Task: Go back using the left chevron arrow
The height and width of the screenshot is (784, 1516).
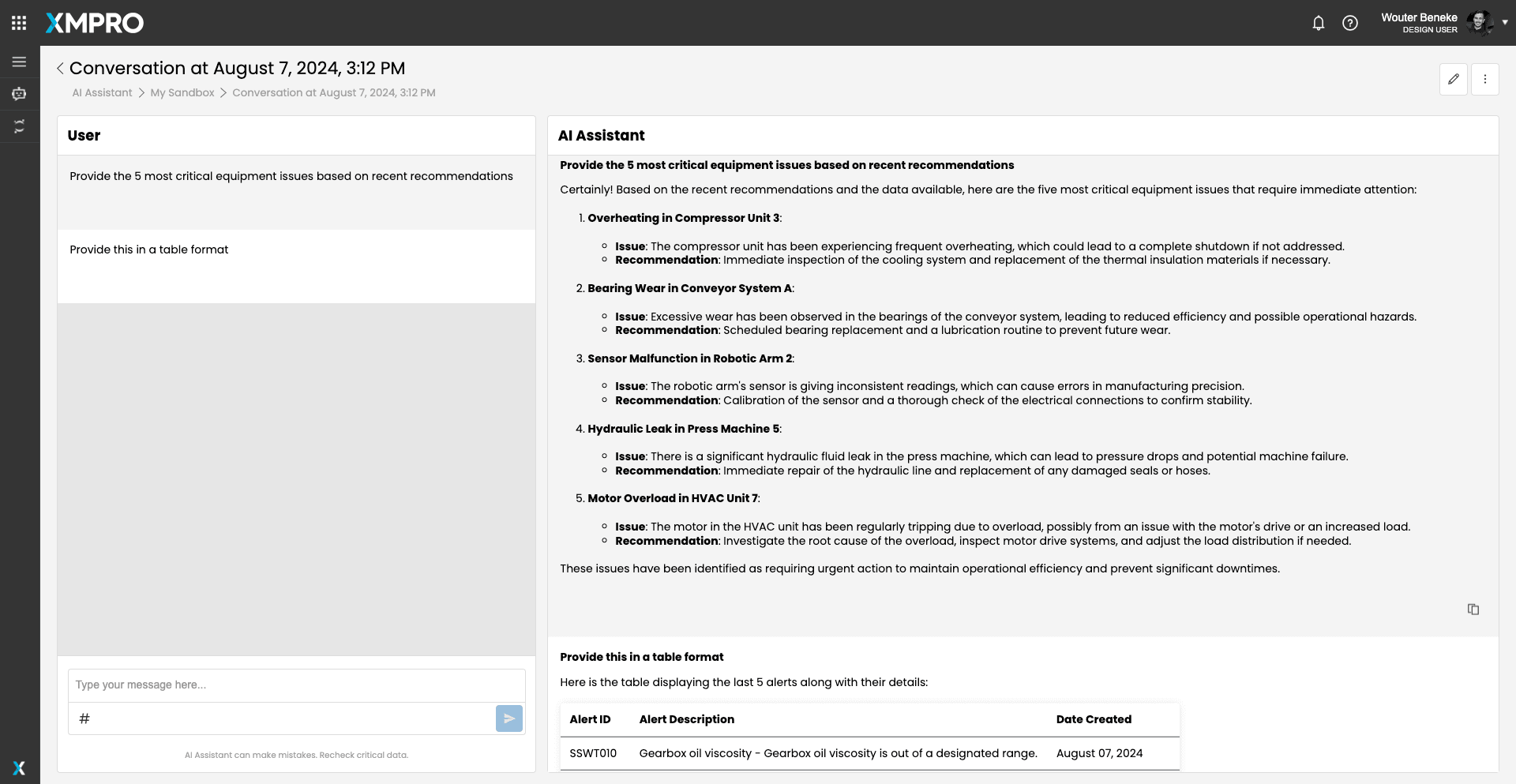Action: tap(60, 69)
